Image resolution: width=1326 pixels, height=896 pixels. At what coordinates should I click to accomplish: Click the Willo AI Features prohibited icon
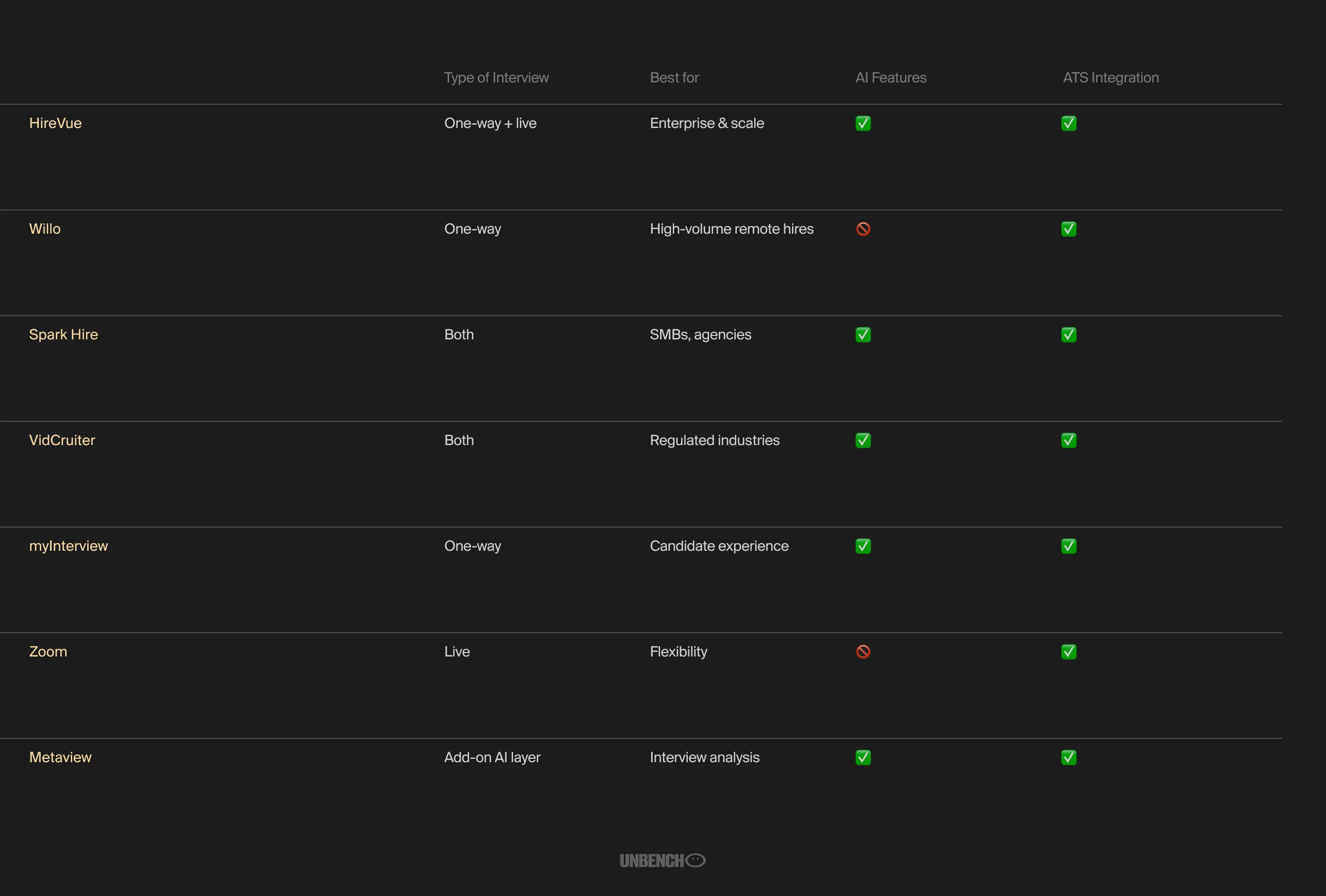(863, 229)
